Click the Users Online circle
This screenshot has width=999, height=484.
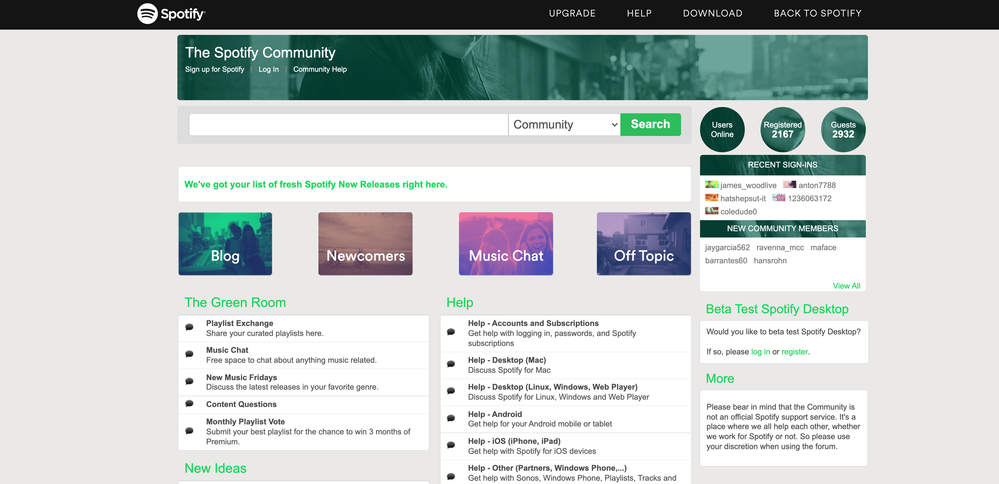tap(722, 129)
